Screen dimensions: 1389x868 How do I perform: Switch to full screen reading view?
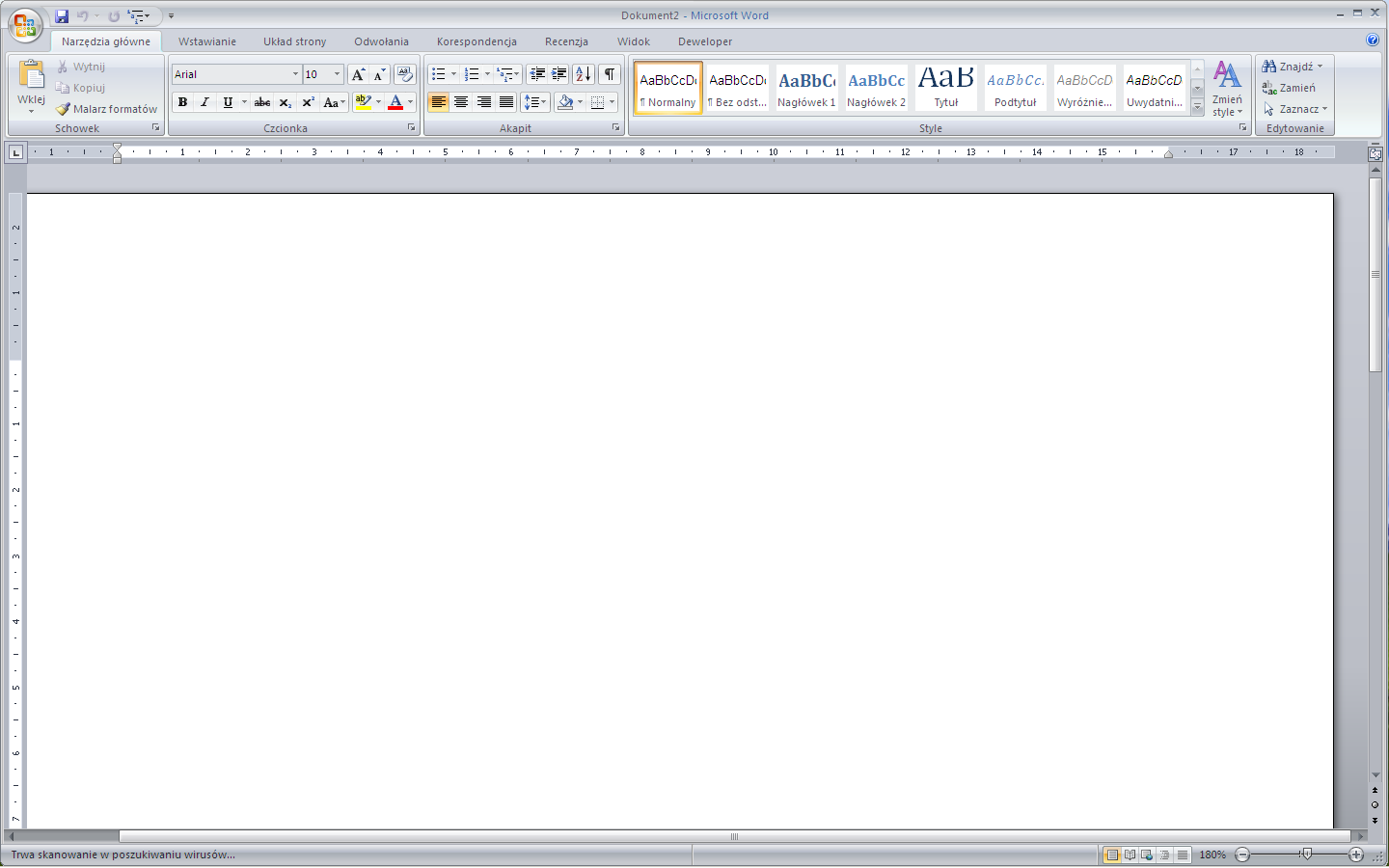point(1130,854)
